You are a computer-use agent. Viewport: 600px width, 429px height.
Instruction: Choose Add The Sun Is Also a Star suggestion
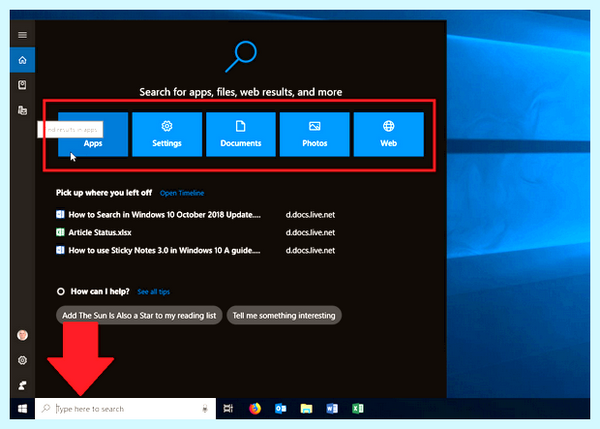click(139, 315)
